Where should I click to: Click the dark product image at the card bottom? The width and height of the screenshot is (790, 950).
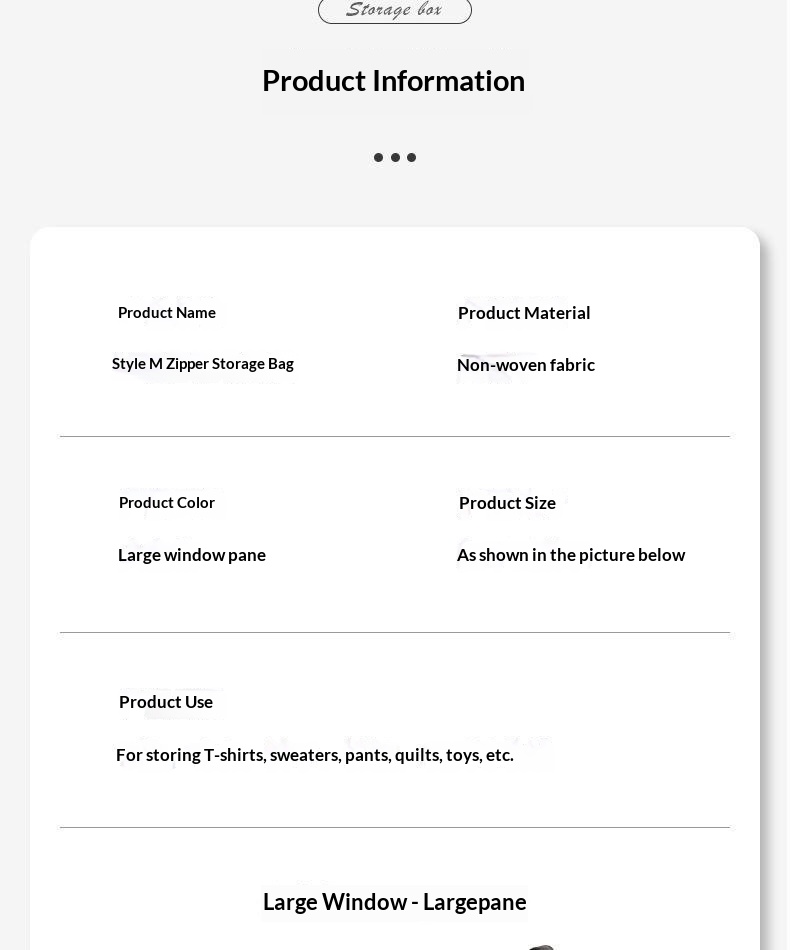pyautogui.click(x=540, y=947)
